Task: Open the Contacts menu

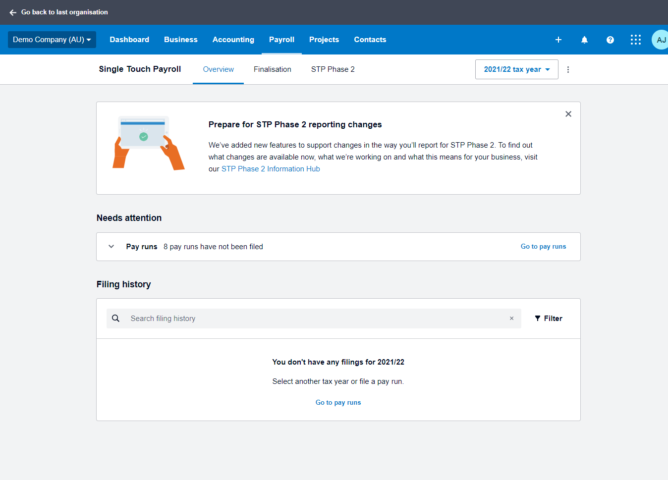Action: point(370,40)
